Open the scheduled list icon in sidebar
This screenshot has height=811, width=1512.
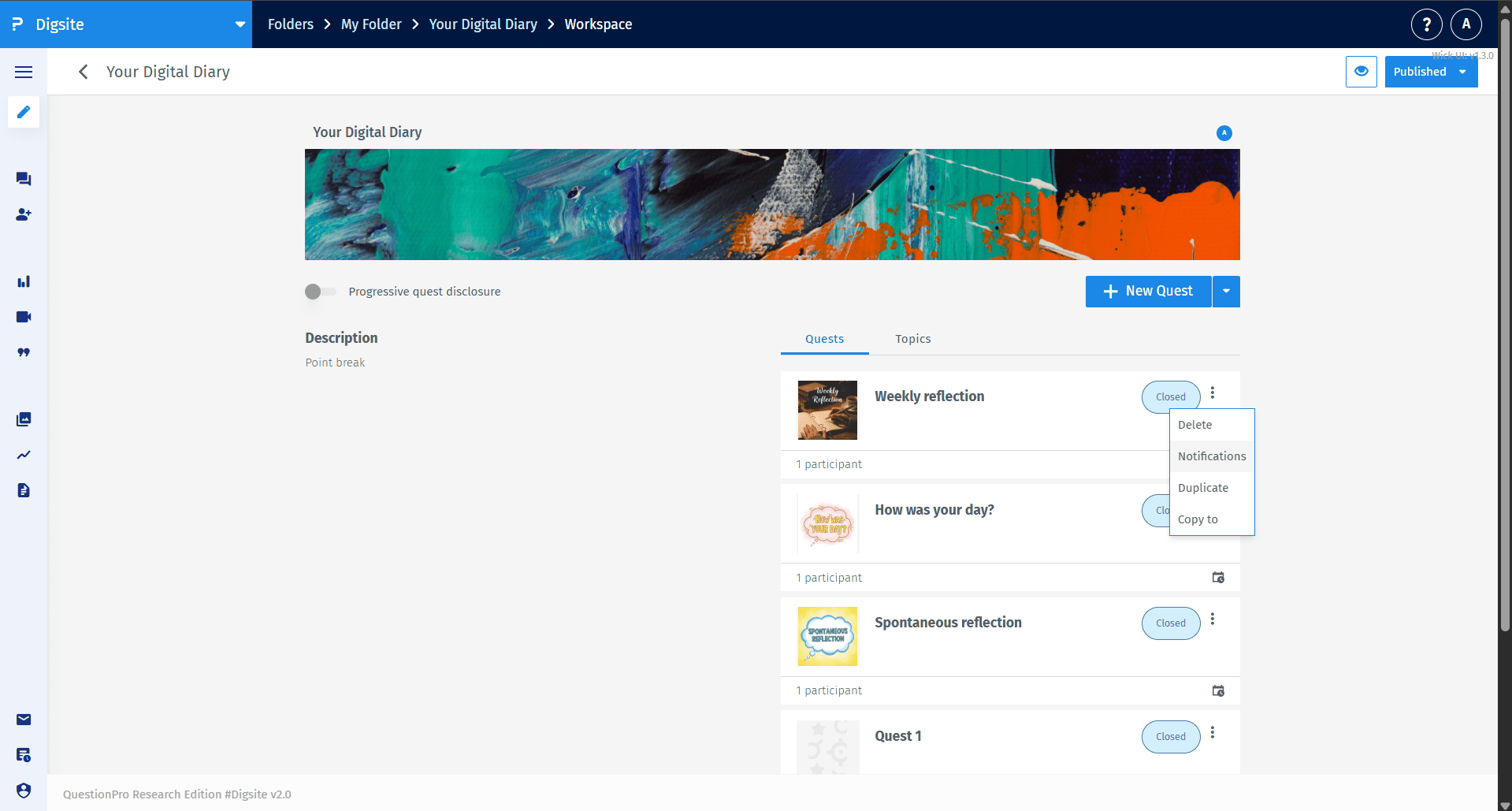click(x=24, y=755)
